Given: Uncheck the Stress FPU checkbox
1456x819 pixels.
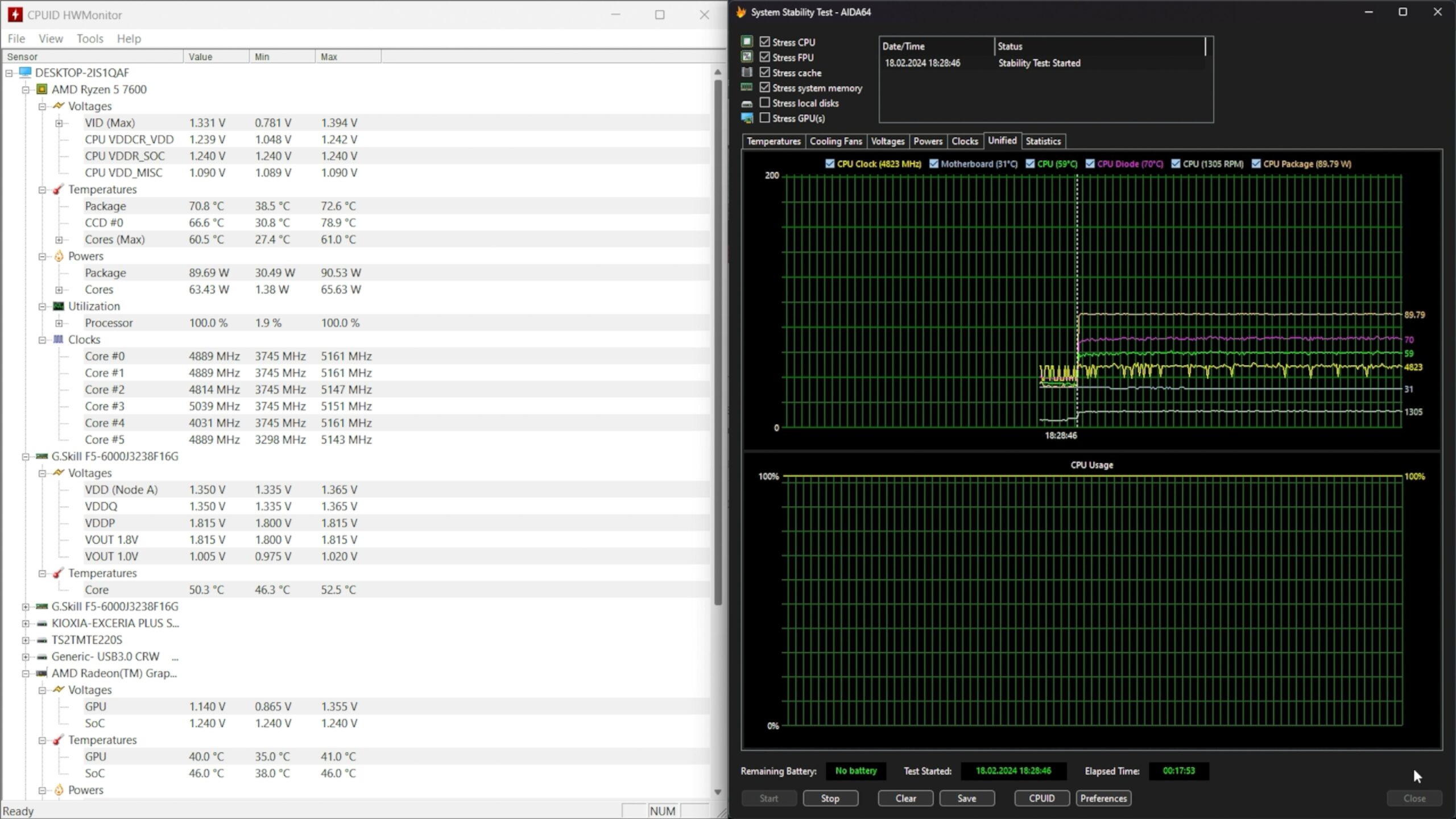Looking at the screenshot, I should tap(764, 57).
